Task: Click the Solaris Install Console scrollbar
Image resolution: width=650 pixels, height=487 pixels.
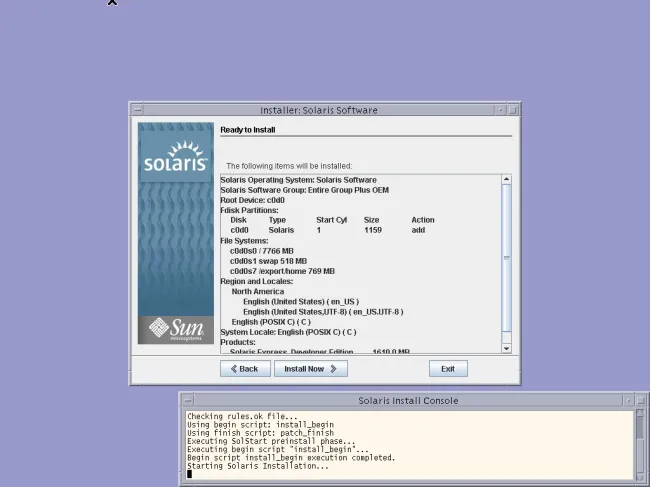Action: [x=640, y=444]
